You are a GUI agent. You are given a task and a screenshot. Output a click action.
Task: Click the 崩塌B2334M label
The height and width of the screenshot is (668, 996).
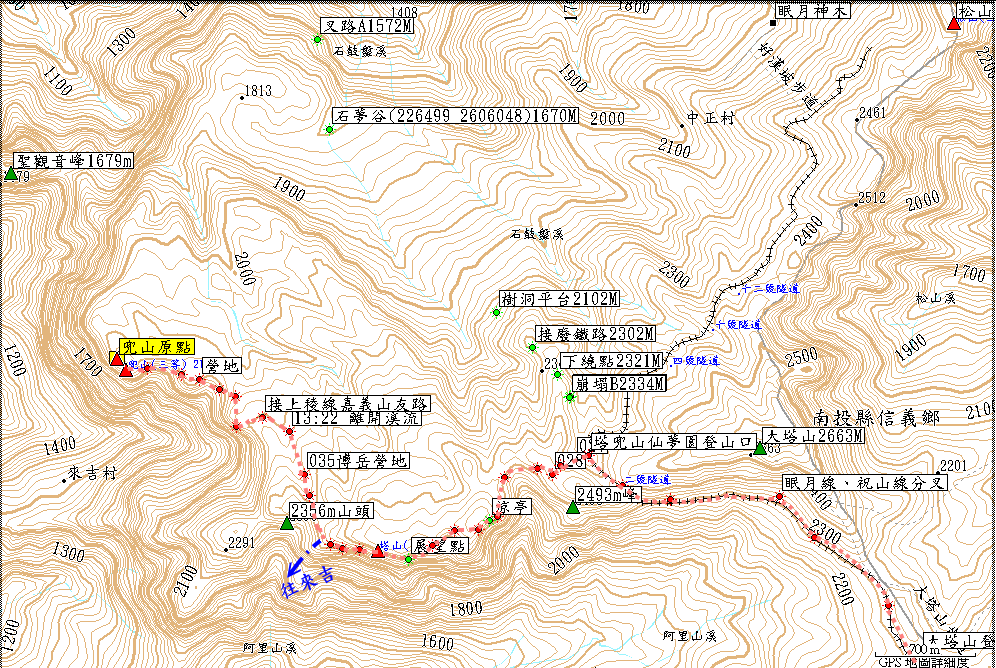pos(619,384)
